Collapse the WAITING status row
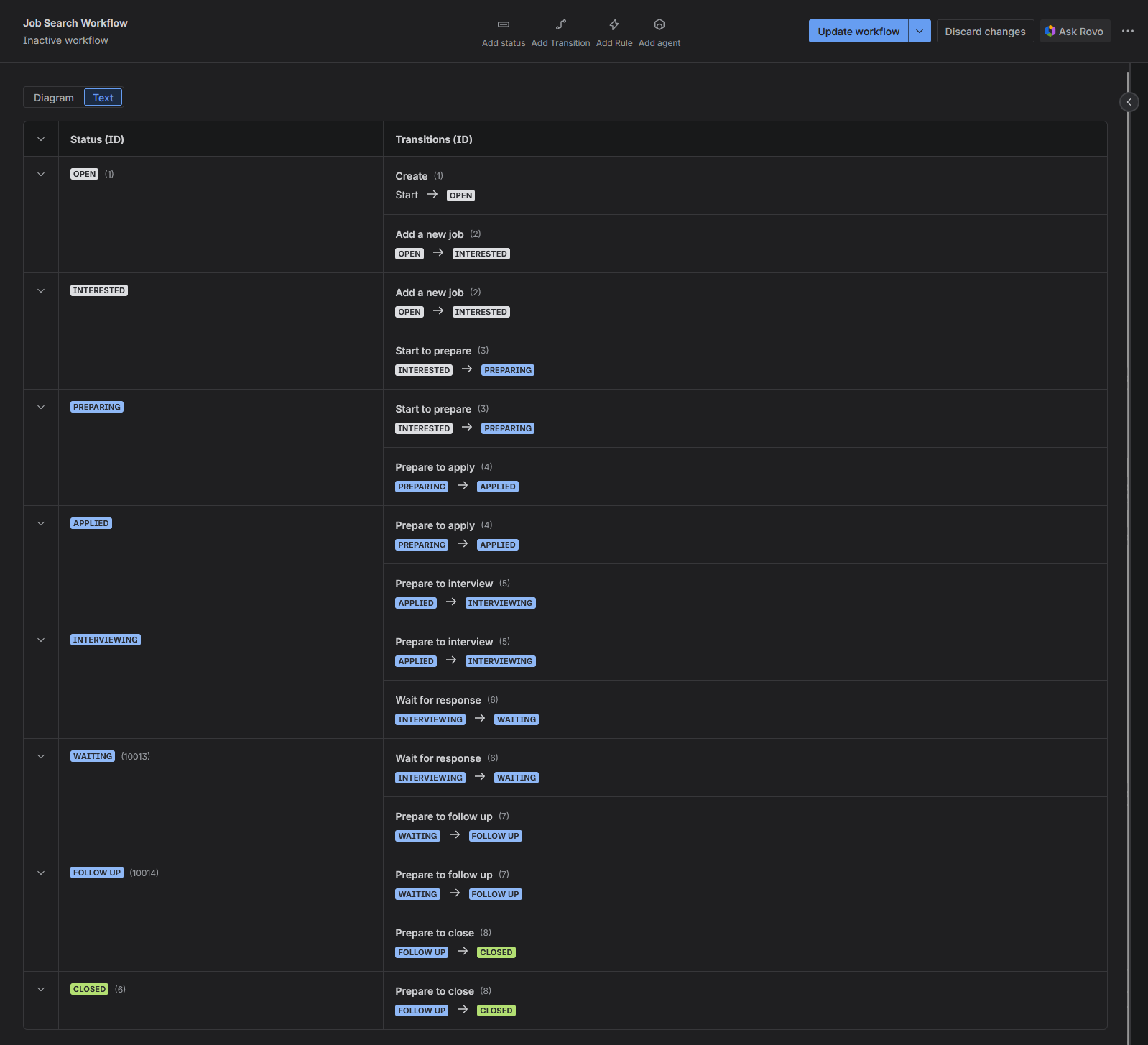The height and width of the screenshot is (1045, 1148). pyautogui.click(x=41, y=756)
